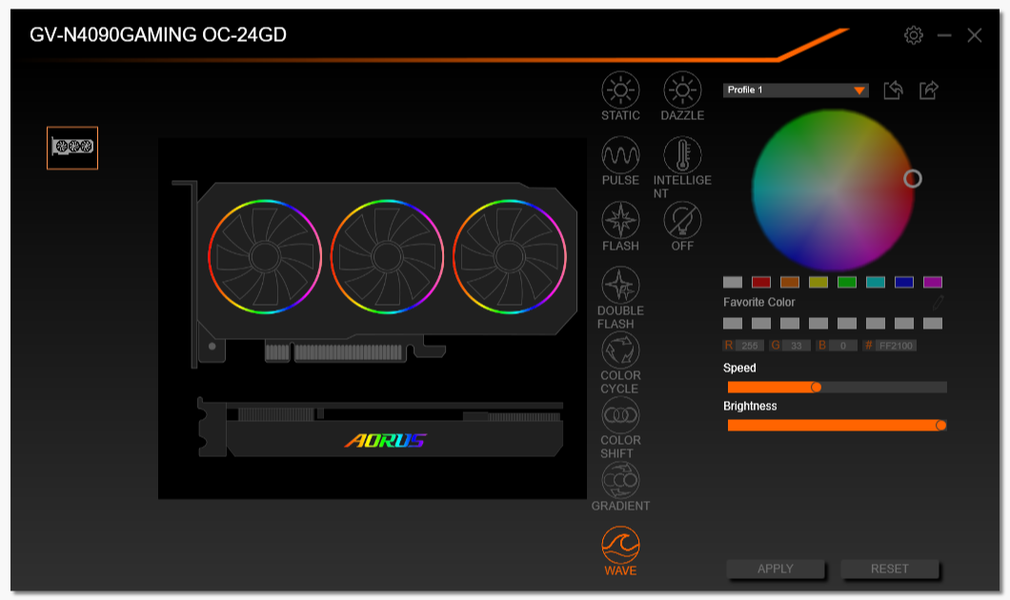This screenshot has width=1010, height=600.
Task: Pick the cyan preset color swatch
Action: (875, 282)
